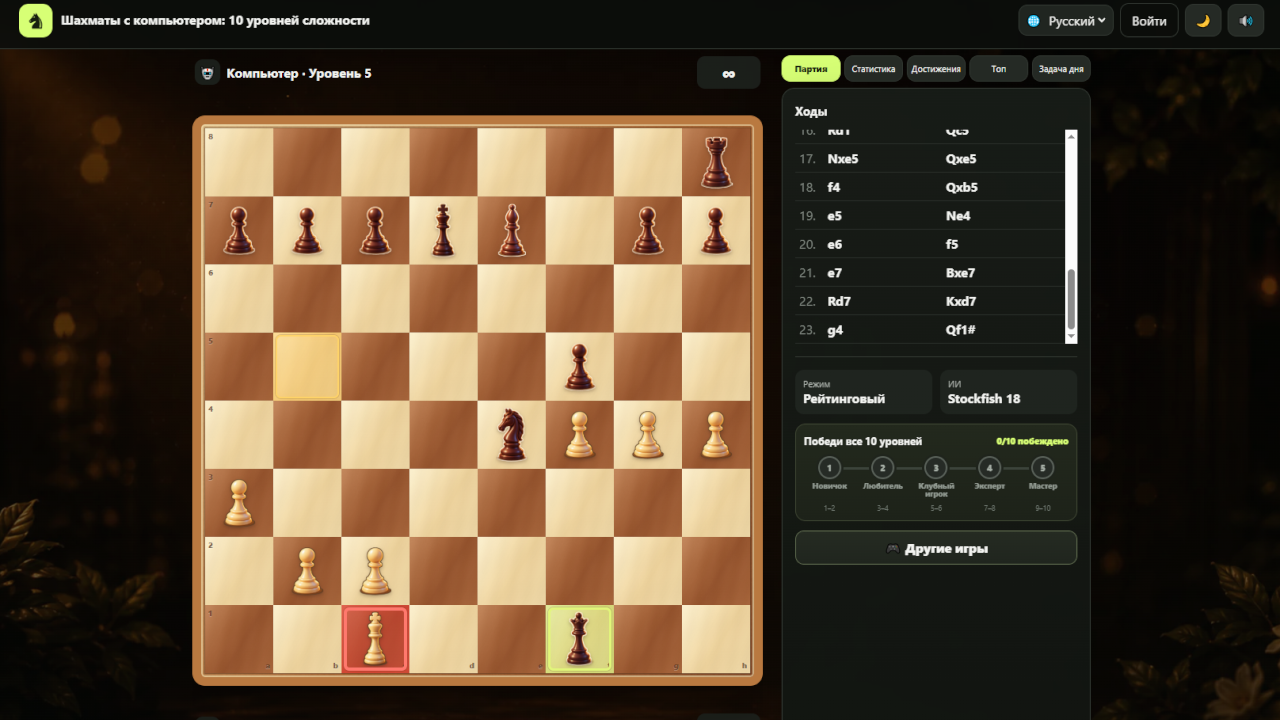Viewport: 1280px width, 720px height.
Task: Click the computer opponent avatar icon
Action: [x=207, y=73]
